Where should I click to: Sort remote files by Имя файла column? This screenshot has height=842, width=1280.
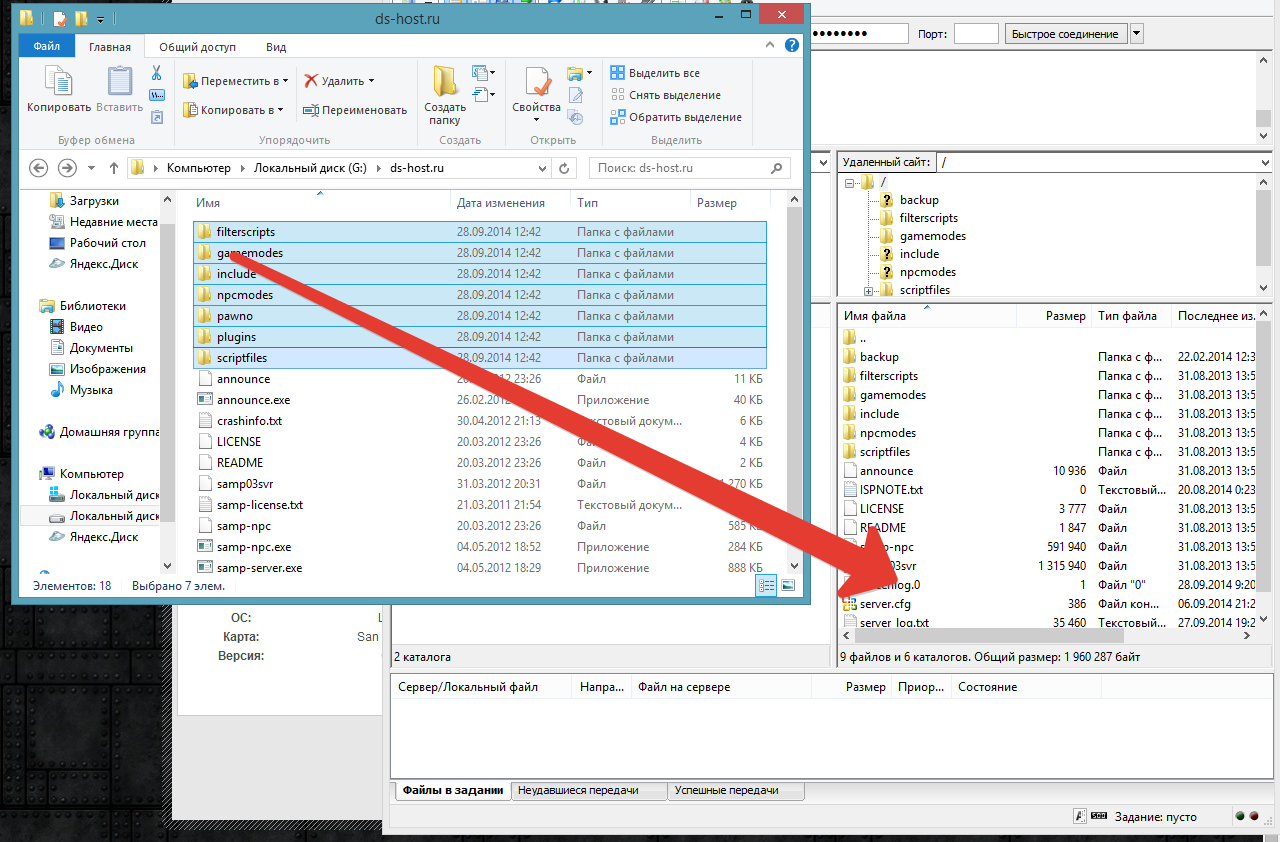926,315
